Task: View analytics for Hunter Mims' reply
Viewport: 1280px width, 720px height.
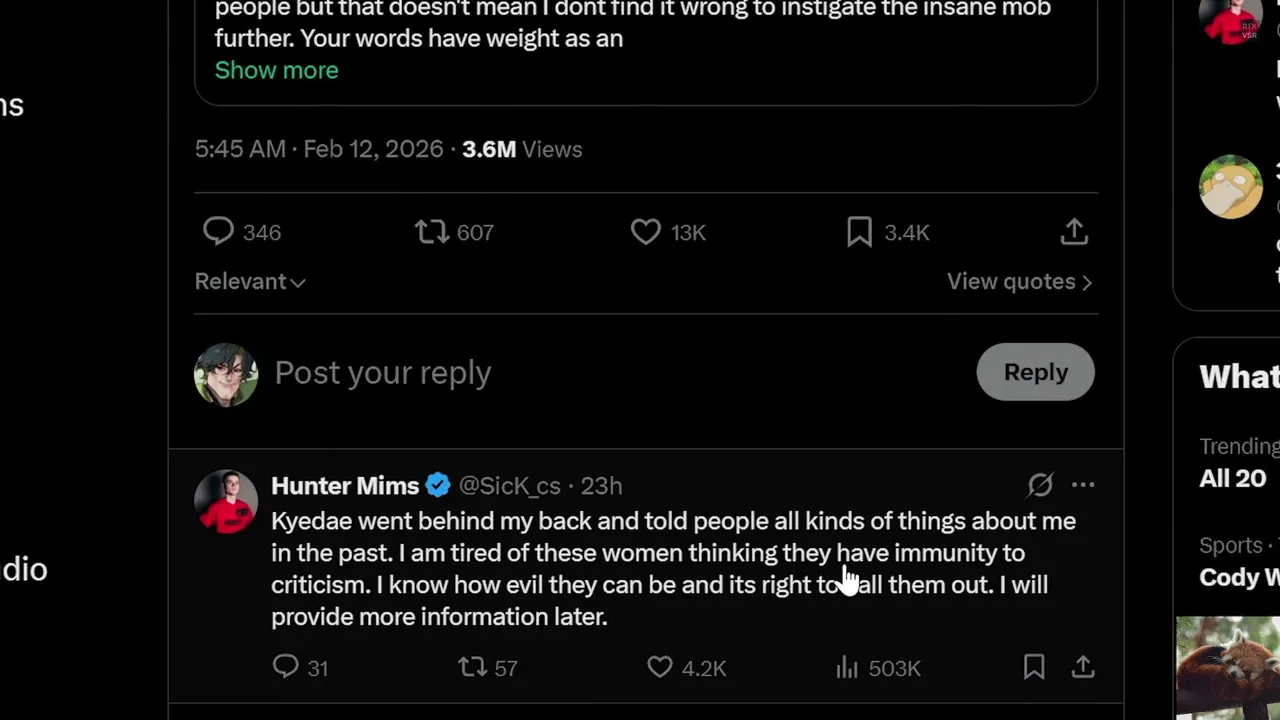Action: [x=847, y=667]
